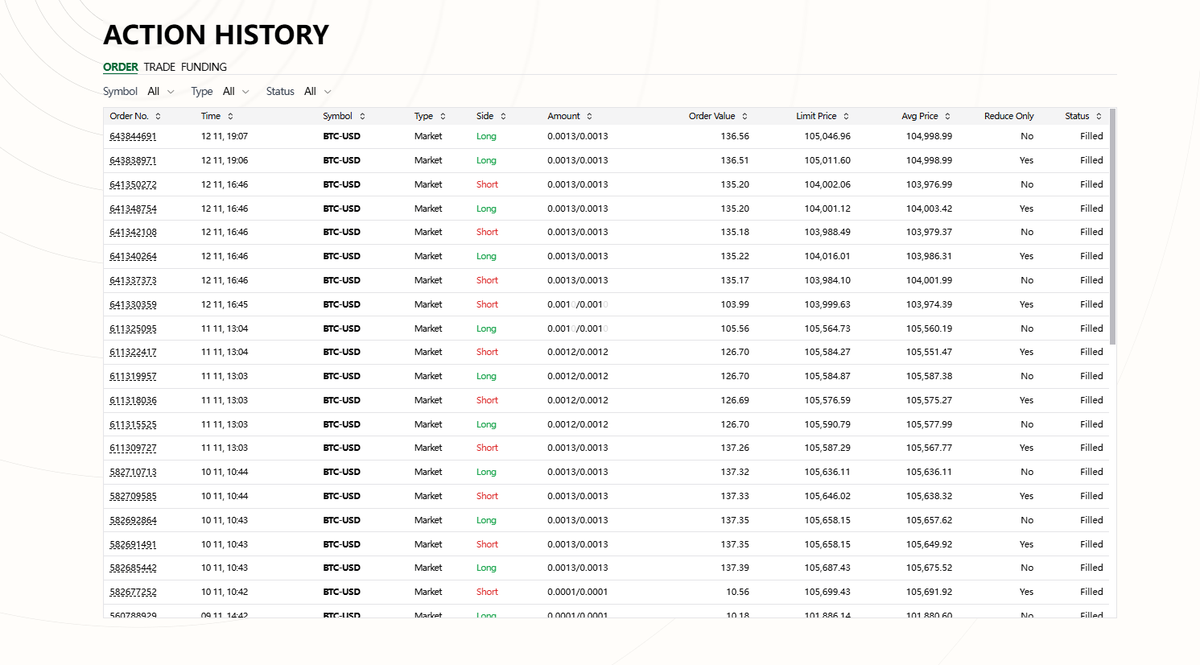The image size is (1200, 665).
Task: Sort table by Side column
Action: (491, 116)
